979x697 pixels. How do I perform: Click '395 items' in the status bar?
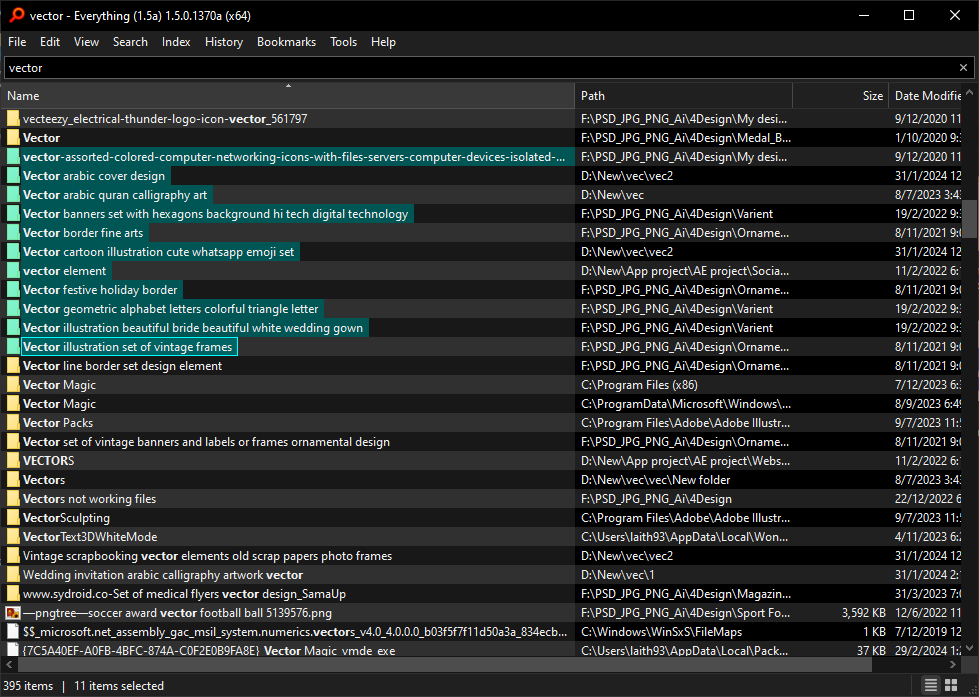tap(28, 686)
